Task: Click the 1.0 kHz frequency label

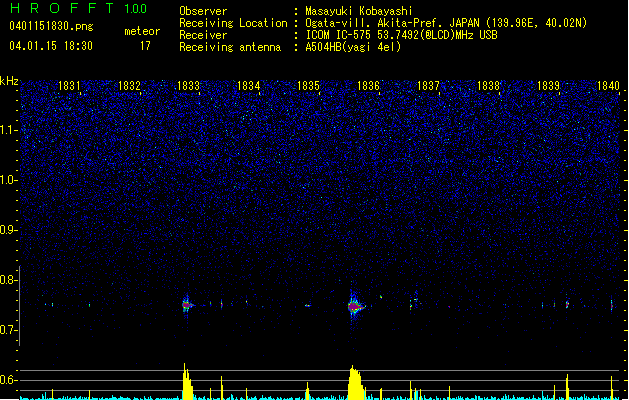Action: point(9,180)
